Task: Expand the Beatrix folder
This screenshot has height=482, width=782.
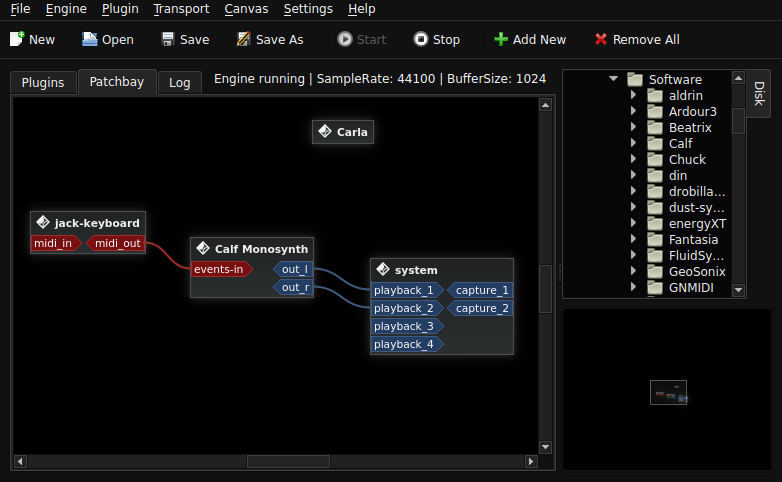Action: [x=633, y=127]
